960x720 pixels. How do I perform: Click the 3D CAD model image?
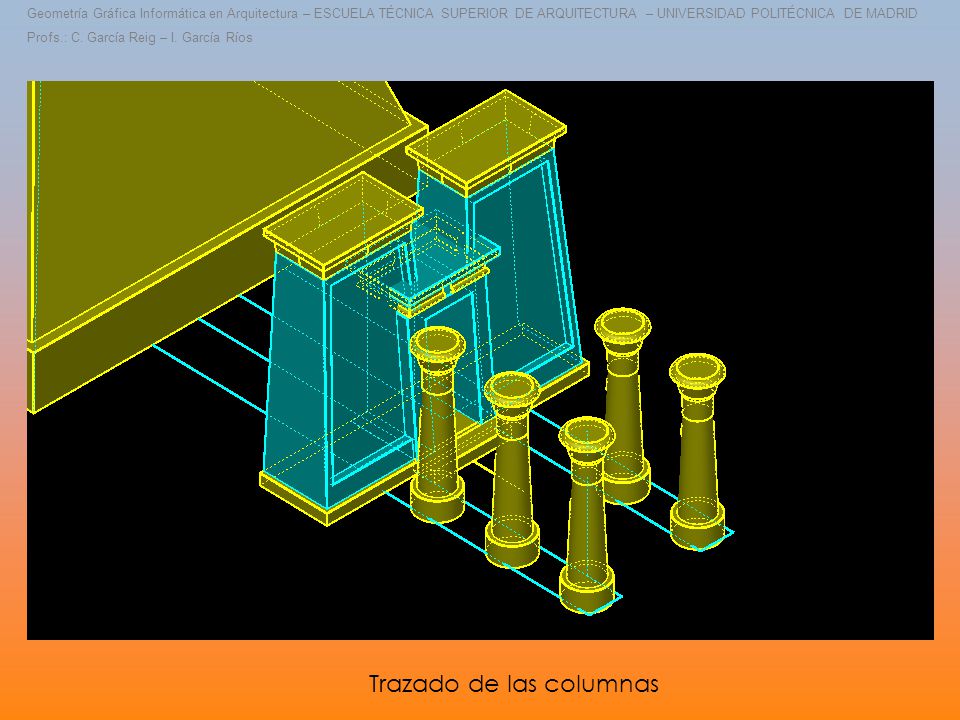click(481, 360)
